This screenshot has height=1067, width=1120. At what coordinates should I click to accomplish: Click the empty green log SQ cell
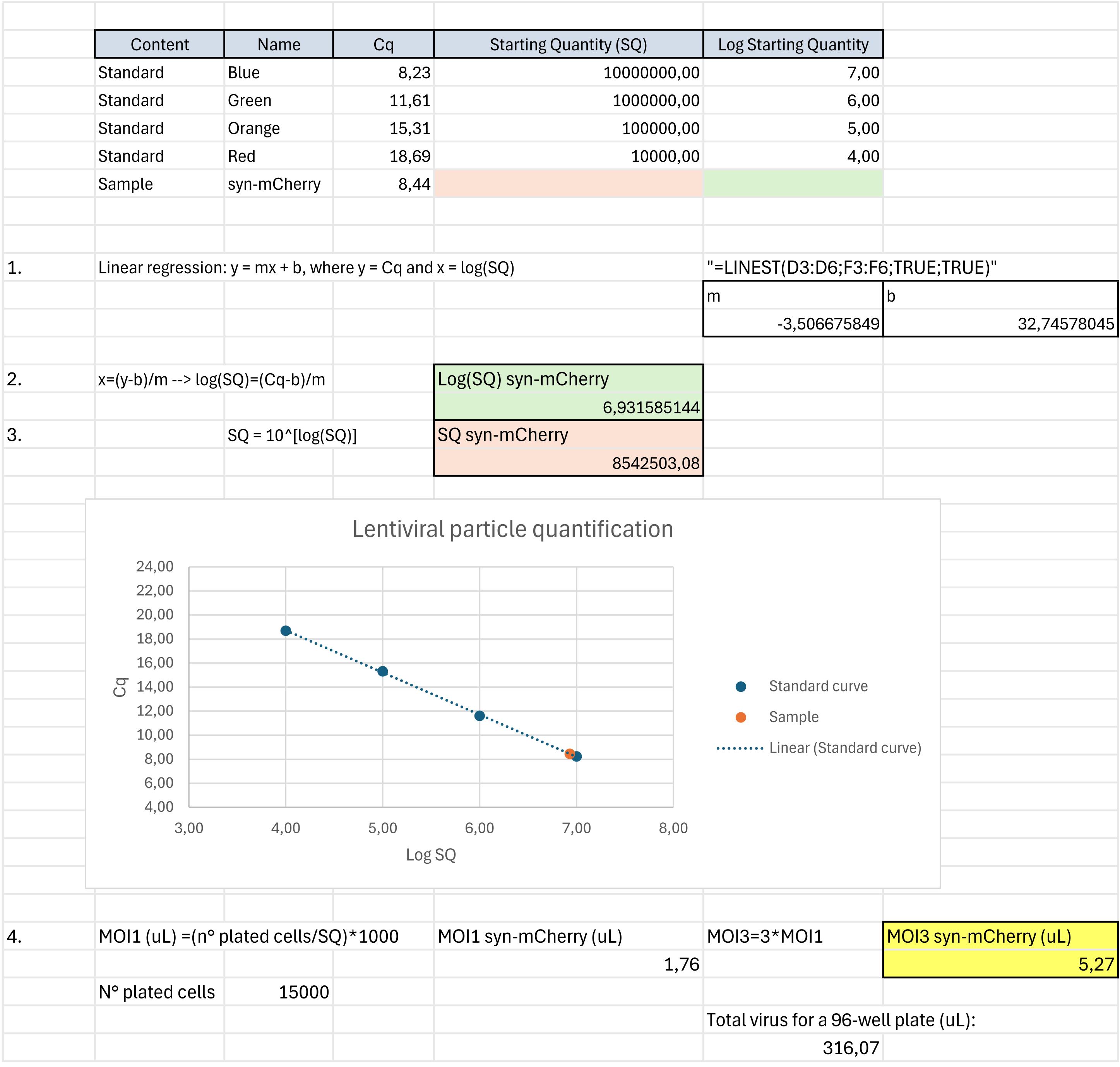pyautogui.click(x=793, y=184)
